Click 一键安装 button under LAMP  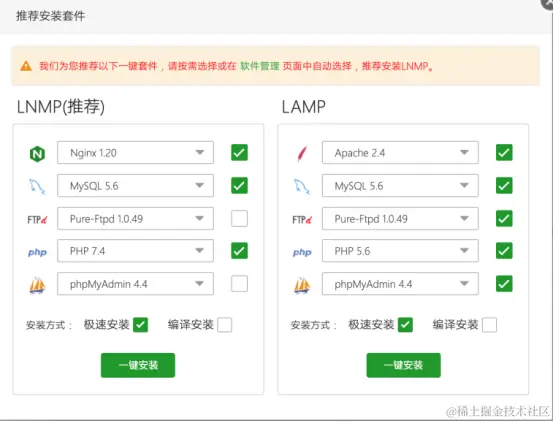(x=403, y=365)
